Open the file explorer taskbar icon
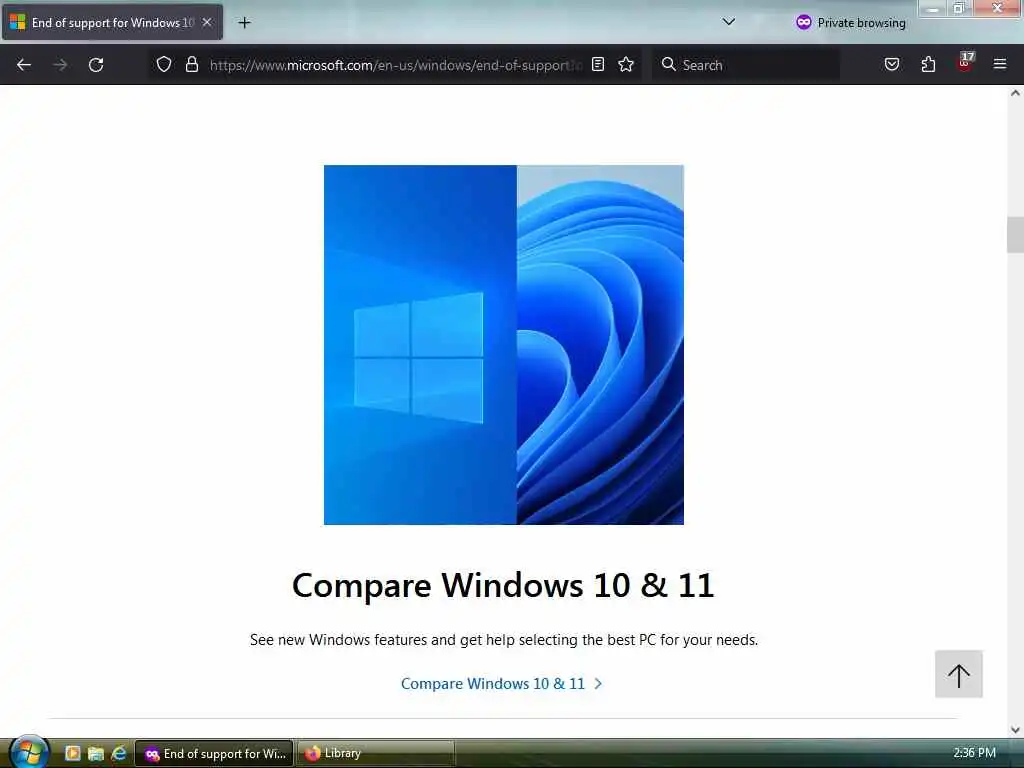The image size is (1024, 768). click(95, 753)
